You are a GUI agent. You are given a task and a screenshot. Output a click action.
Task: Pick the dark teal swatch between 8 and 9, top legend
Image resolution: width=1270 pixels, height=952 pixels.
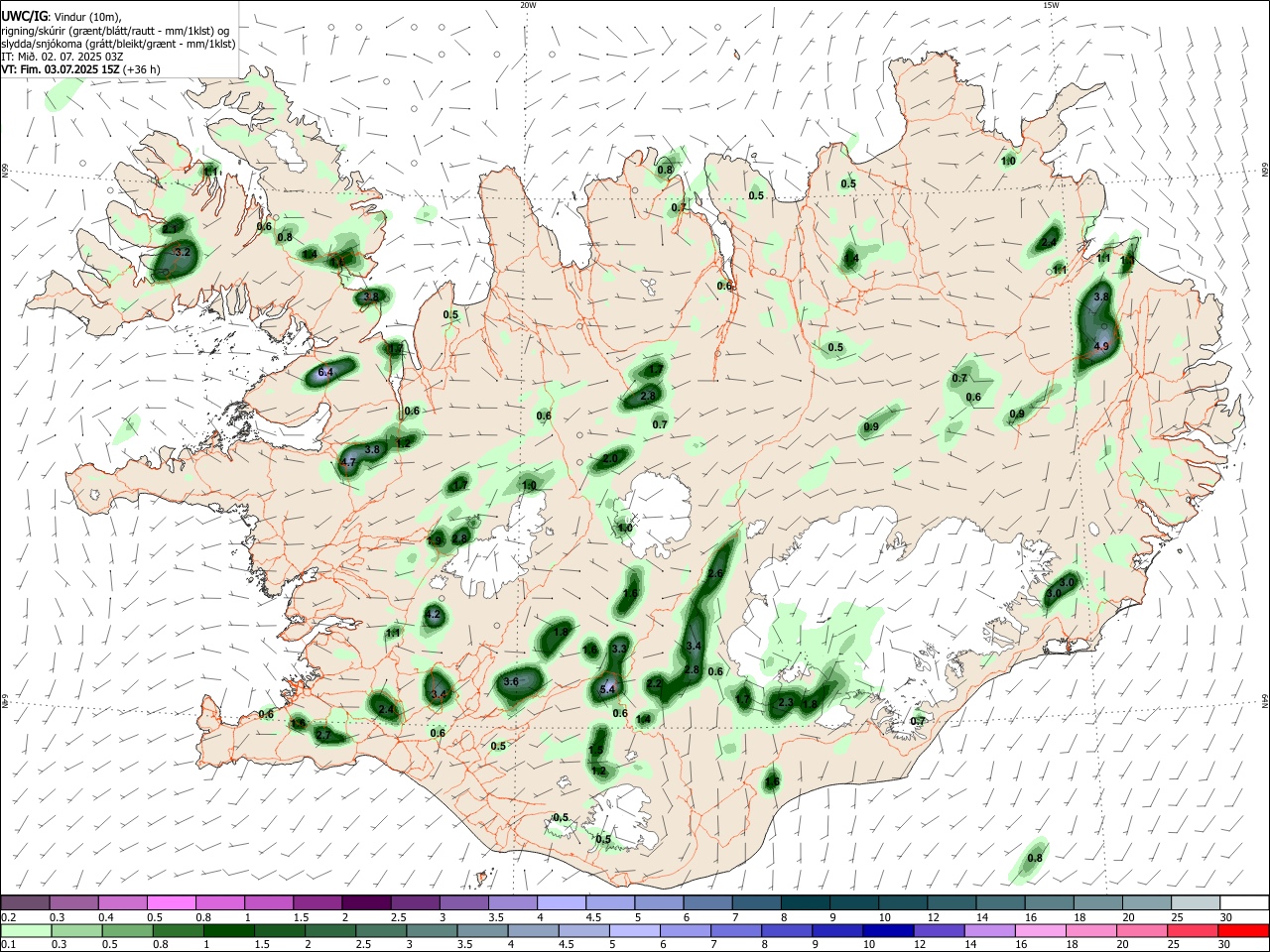pyautogui.click(x=805, y=902)
